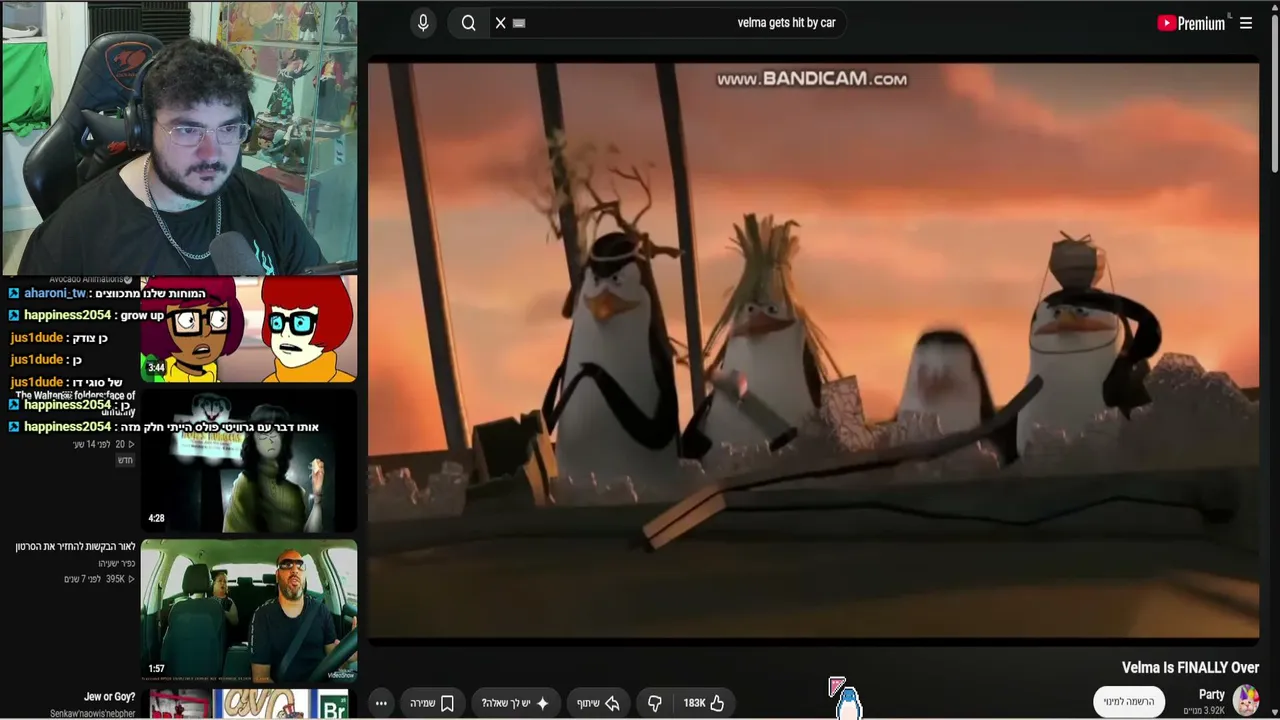The width and height of the screenshot is (1280, 720).
Task: Open the three-dot more actions menu
Action: [x=381, y=703]
